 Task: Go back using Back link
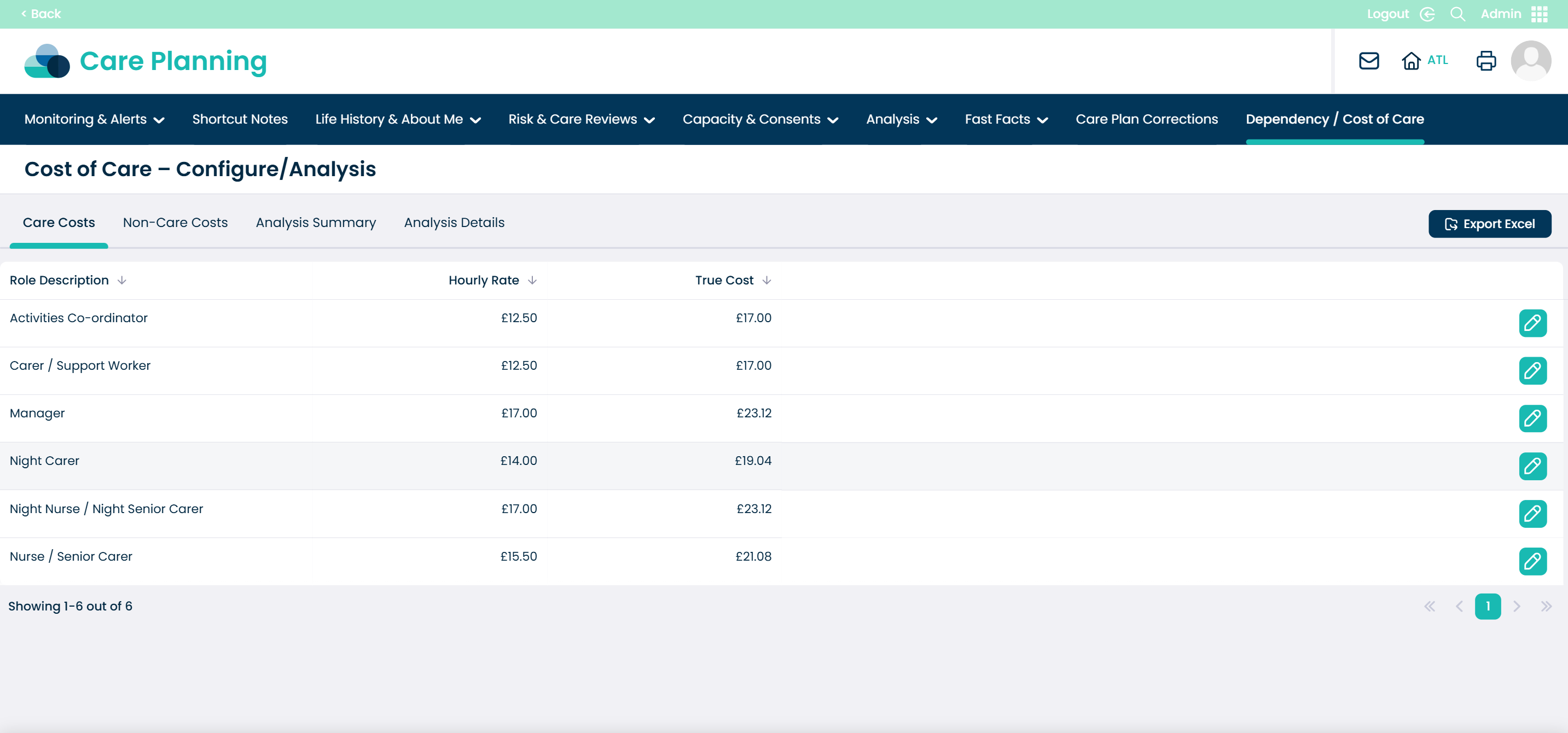tap(41, 14)
